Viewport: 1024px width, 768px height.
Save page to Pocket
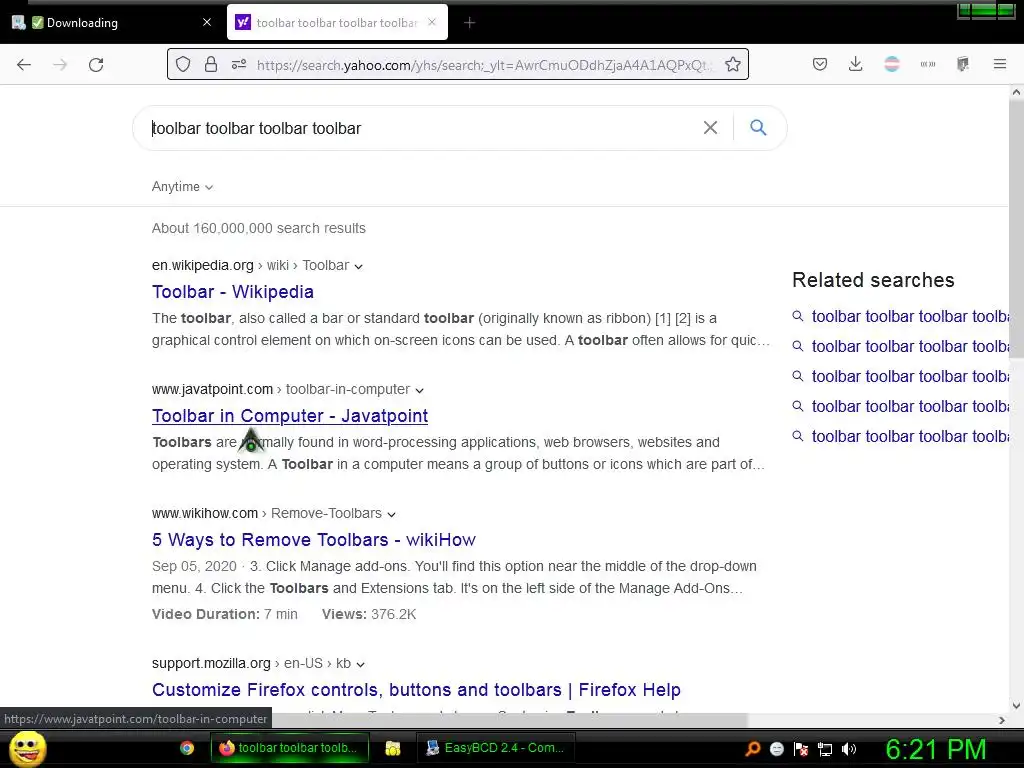(x=820, y=64)
